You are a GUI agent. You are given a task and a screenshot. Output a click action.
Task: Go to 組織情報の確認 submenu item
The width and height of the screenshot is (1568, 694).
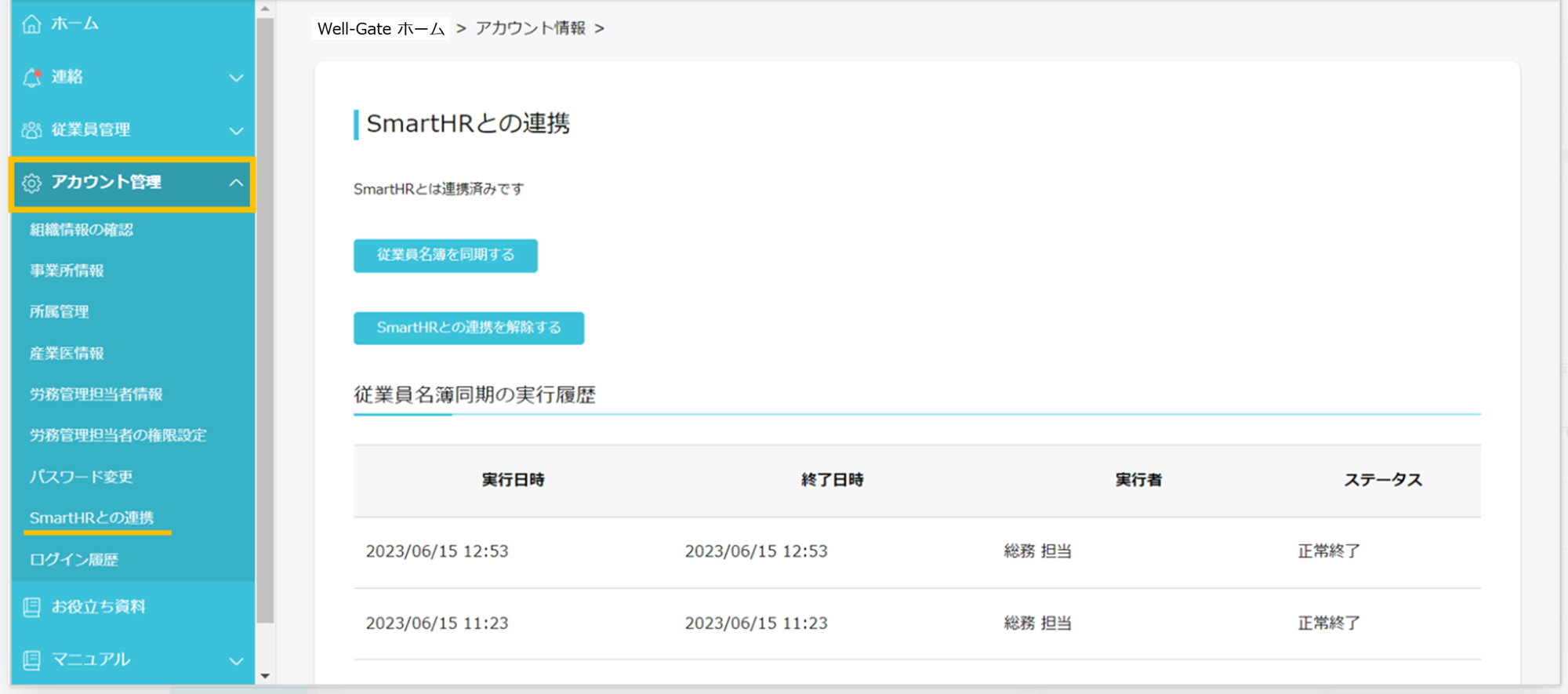pos(82,230)
